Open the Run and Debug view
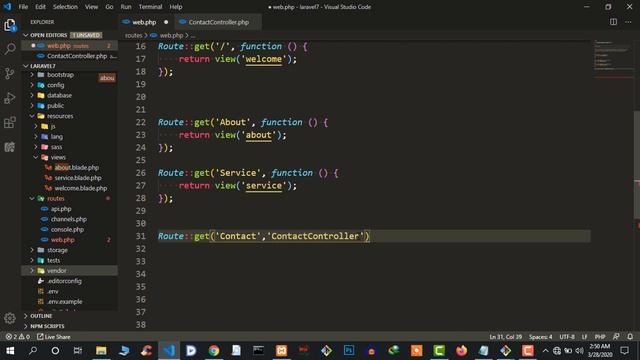The width and height of the screenshot is (640, 360). point(10,98)
